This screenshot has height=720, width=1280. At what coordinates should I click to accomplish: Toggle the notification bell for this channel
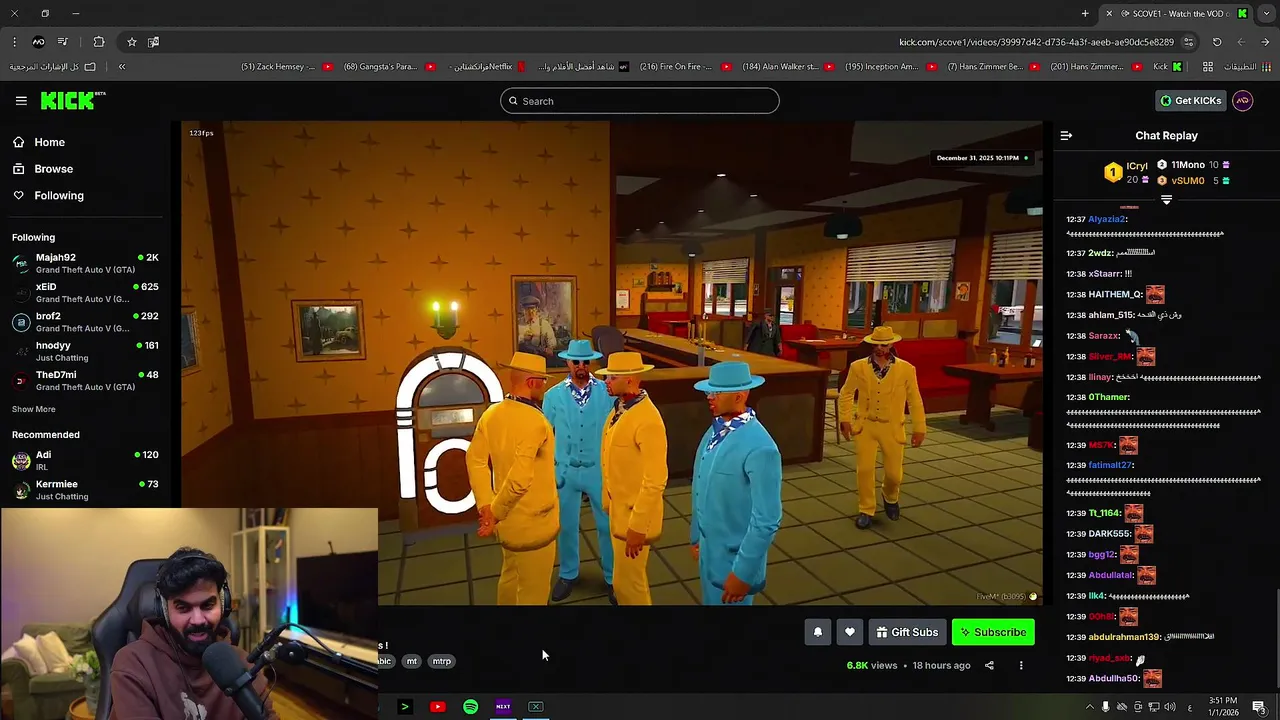click(818, 632)
